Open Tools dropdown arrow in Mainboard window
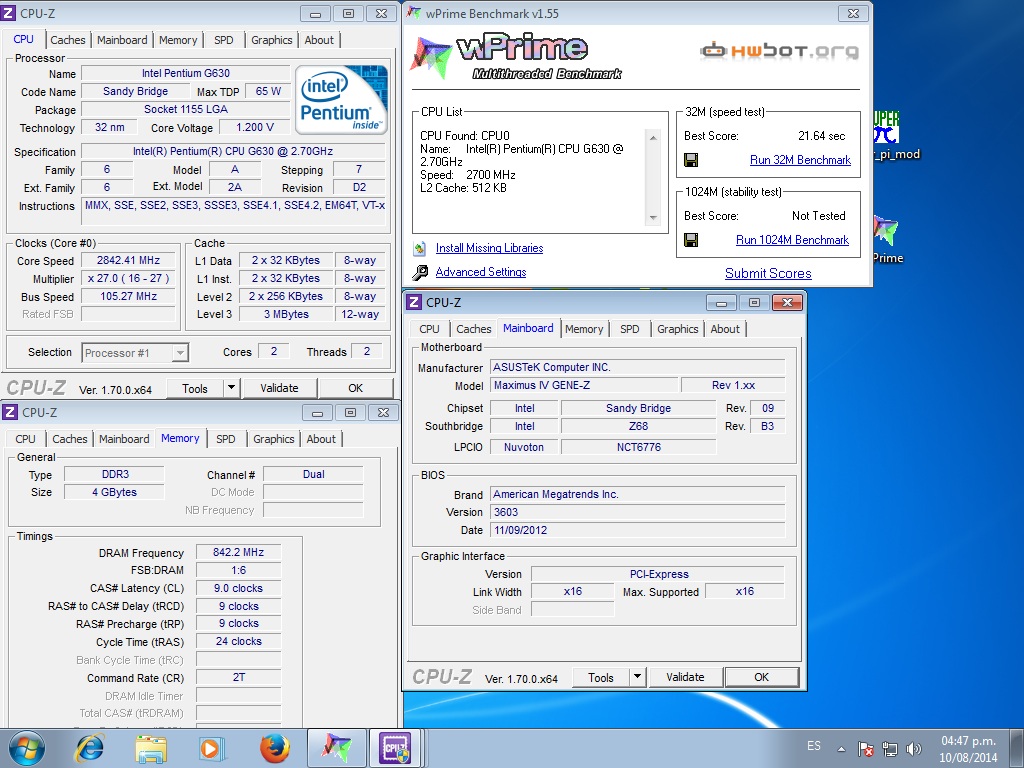The height and width of the screenshot is (768, 1024). click(x=637, y=677)
